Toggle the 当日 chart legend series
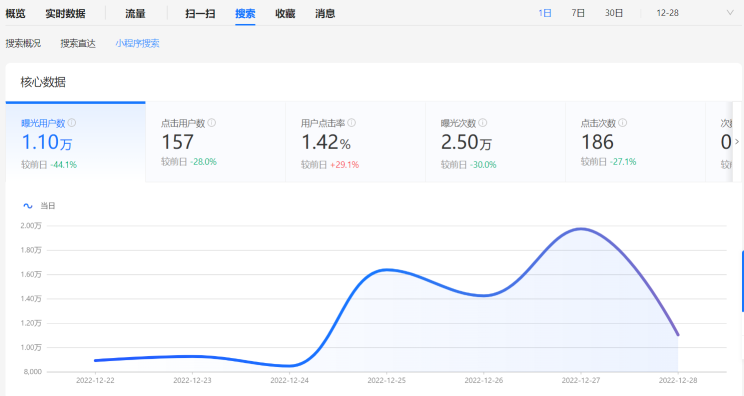 click(x=39, y=206)
